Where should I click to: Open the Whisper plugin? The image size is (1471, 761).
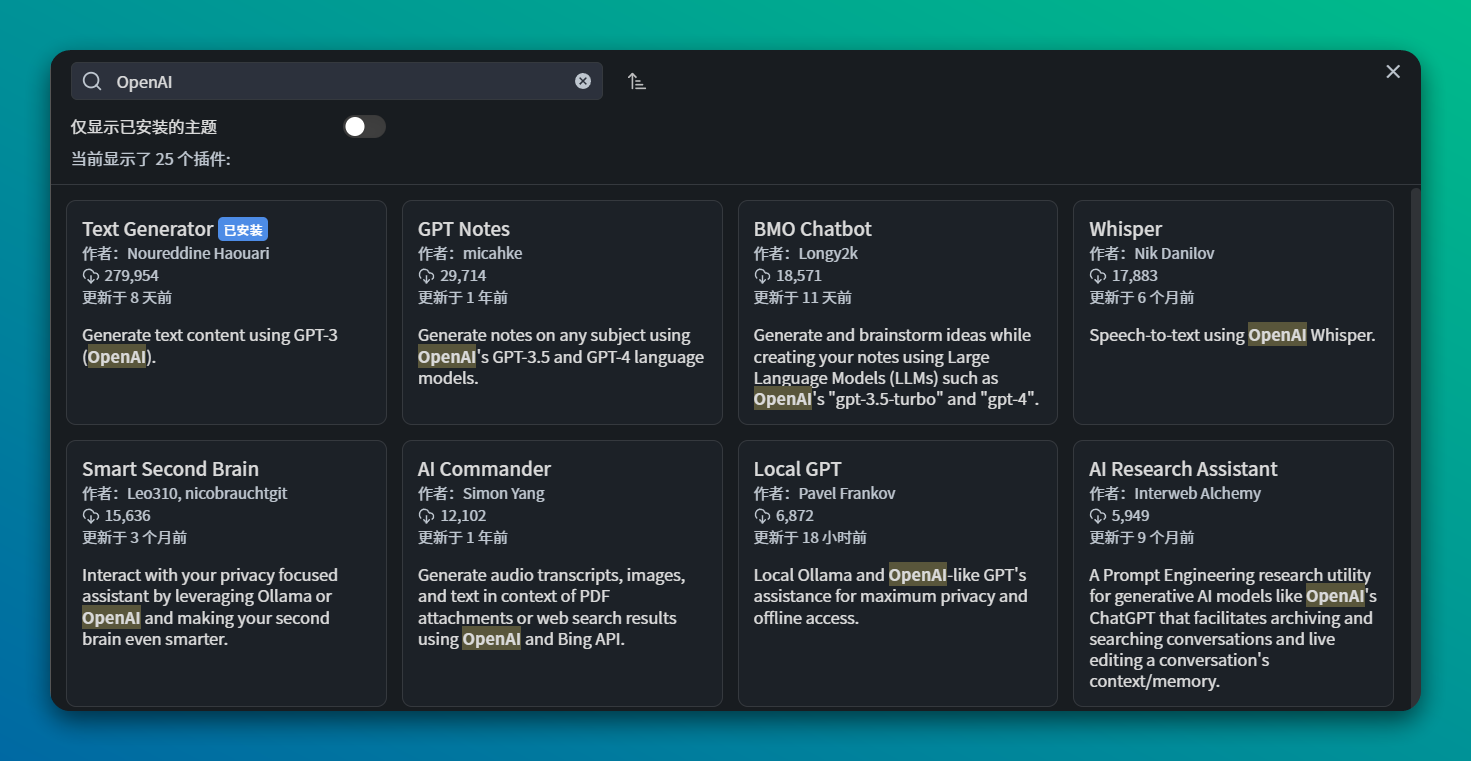tap(1233, 312)
